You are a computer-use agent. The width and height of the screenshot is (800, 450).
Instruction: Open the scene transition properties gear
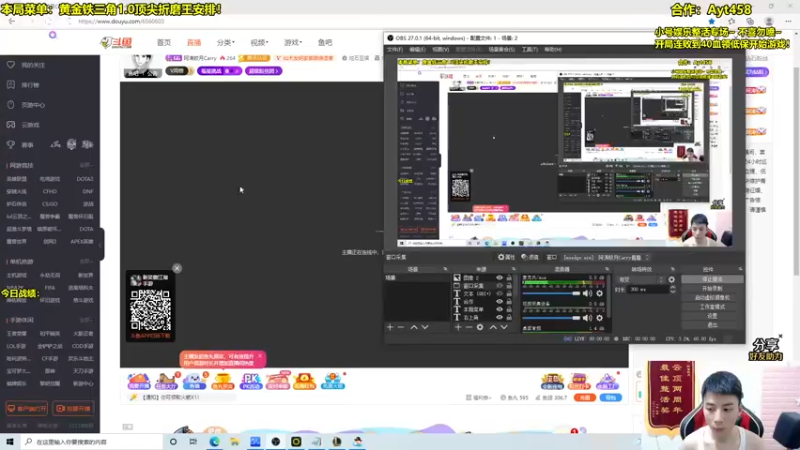click(671, 280)
